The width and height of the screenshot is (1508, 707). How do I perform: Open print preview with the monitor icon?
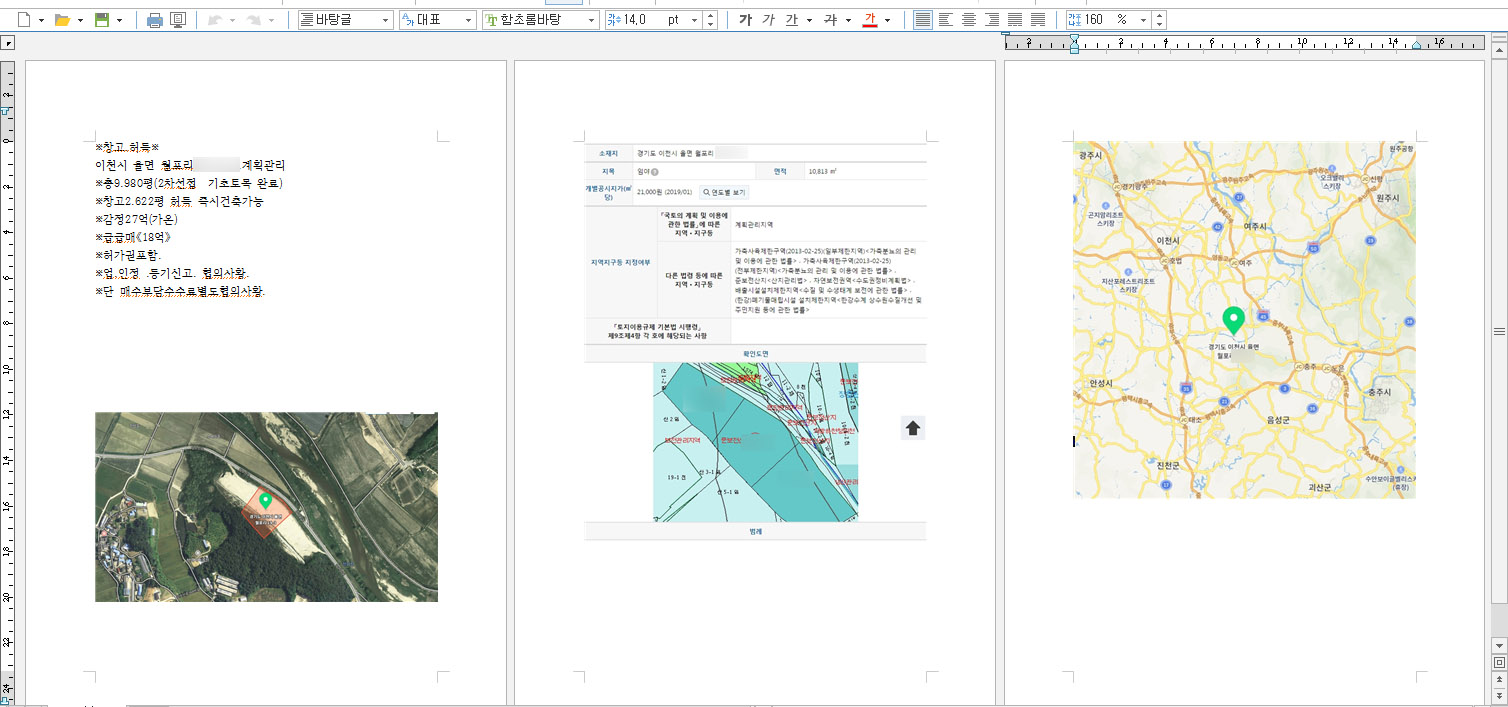coord(178,20)
